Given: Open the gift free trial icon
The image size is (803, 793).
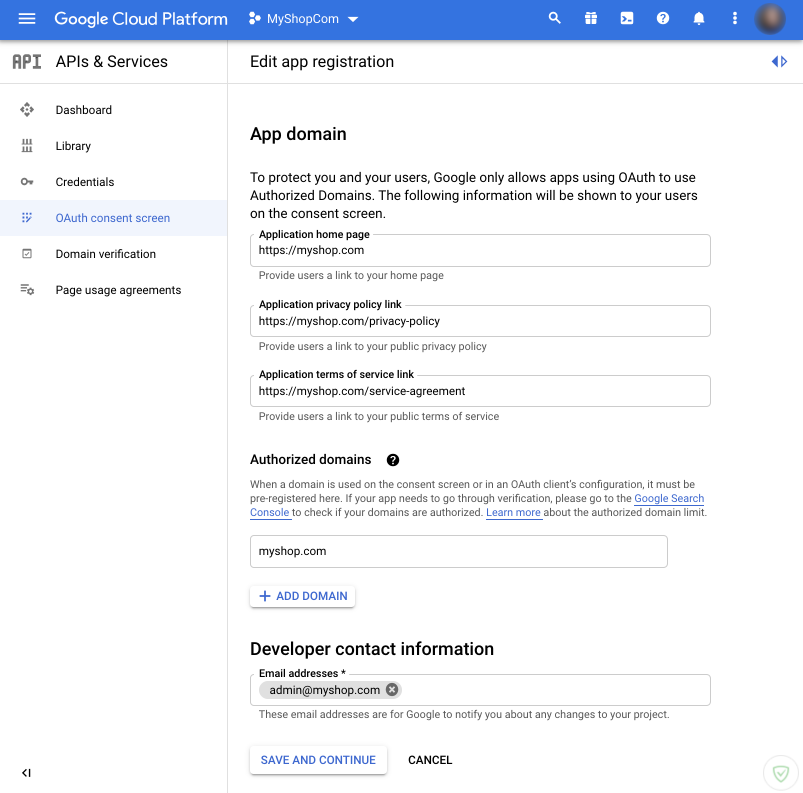Looking at the screenshot, I should click(590, 18).
